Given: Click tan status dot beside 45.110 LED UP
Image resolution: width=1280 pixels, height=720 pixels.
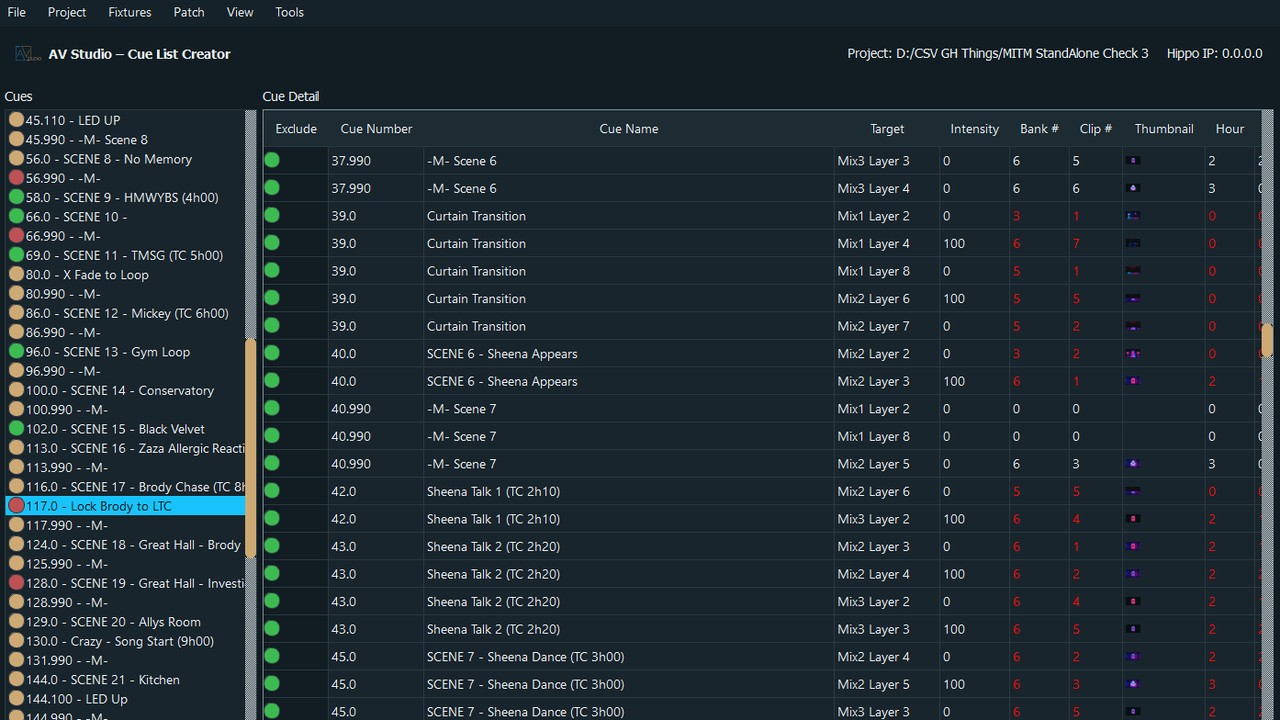Looking at the screenshot, I should tap(16, 120).
